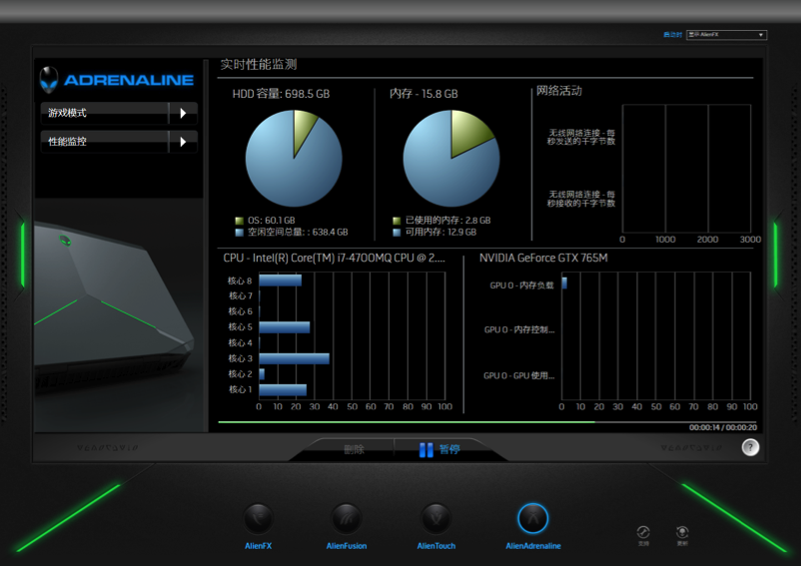Viewport: 801px width, 566px height.
Task: Click the wireless bytes received per second label
Action: tap(581, 199)
